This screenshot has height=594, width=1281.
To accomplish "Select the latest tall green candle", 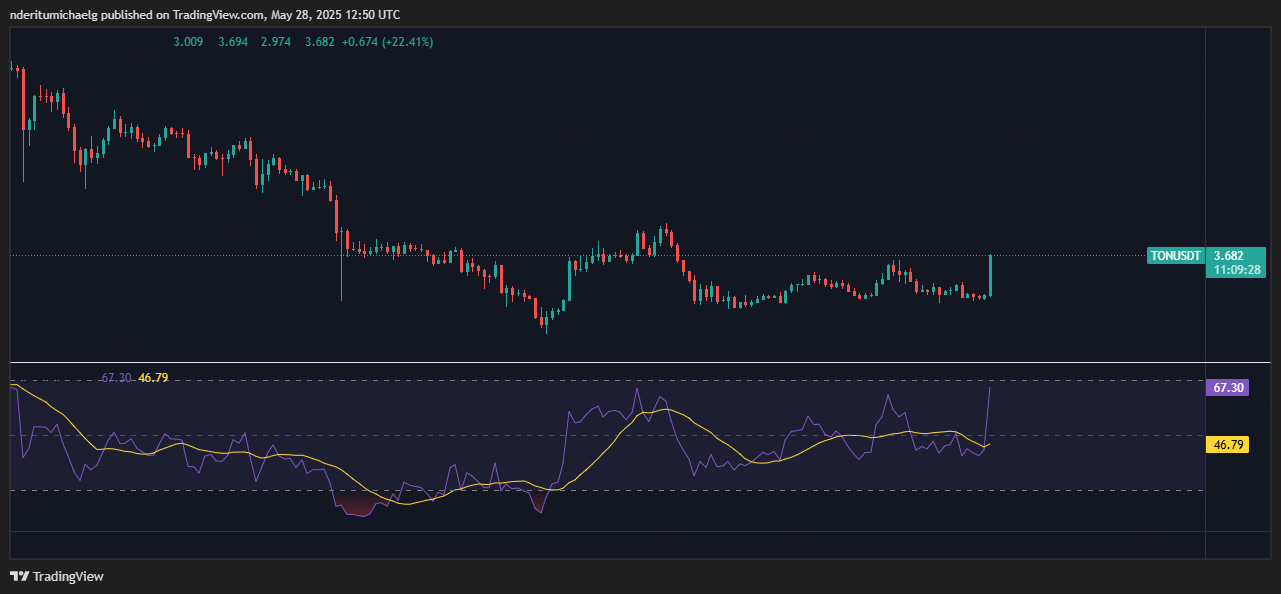I will click(x=990, y=275).
